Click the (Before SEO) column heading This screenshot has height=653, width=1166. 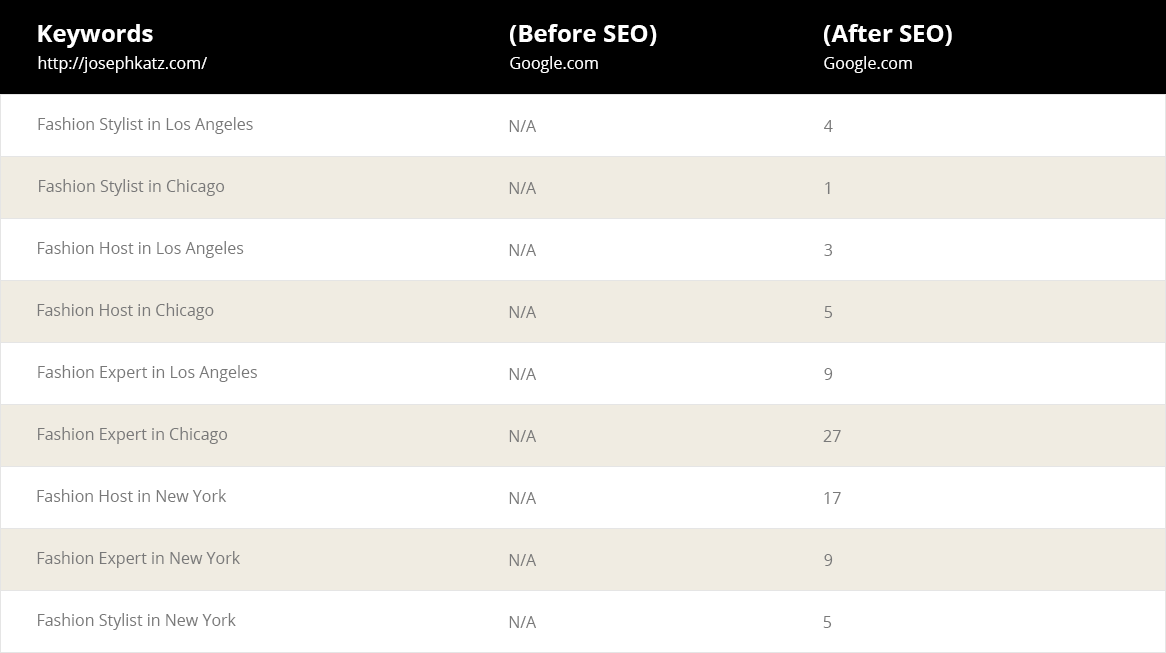[583, 33]
